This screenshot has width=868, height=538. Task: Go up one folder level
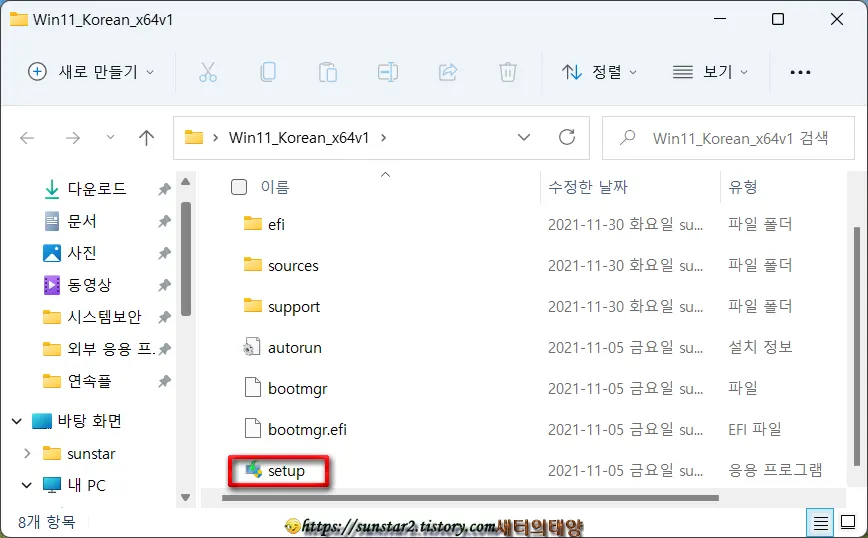146,138
